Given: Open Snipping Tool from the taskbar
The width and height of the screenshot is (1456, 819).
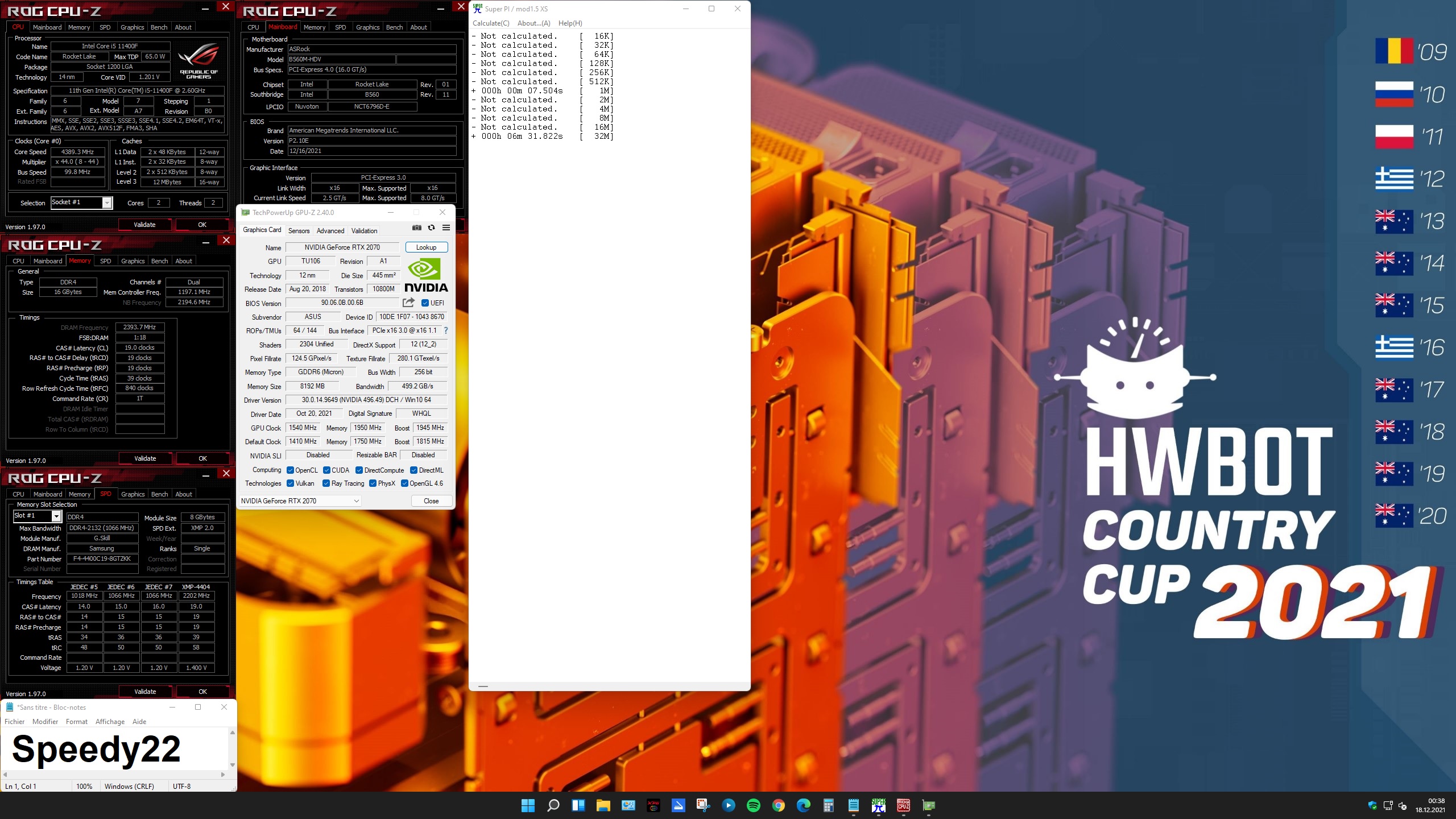Looking at the screenshot, I should click(x=704, y=805).
